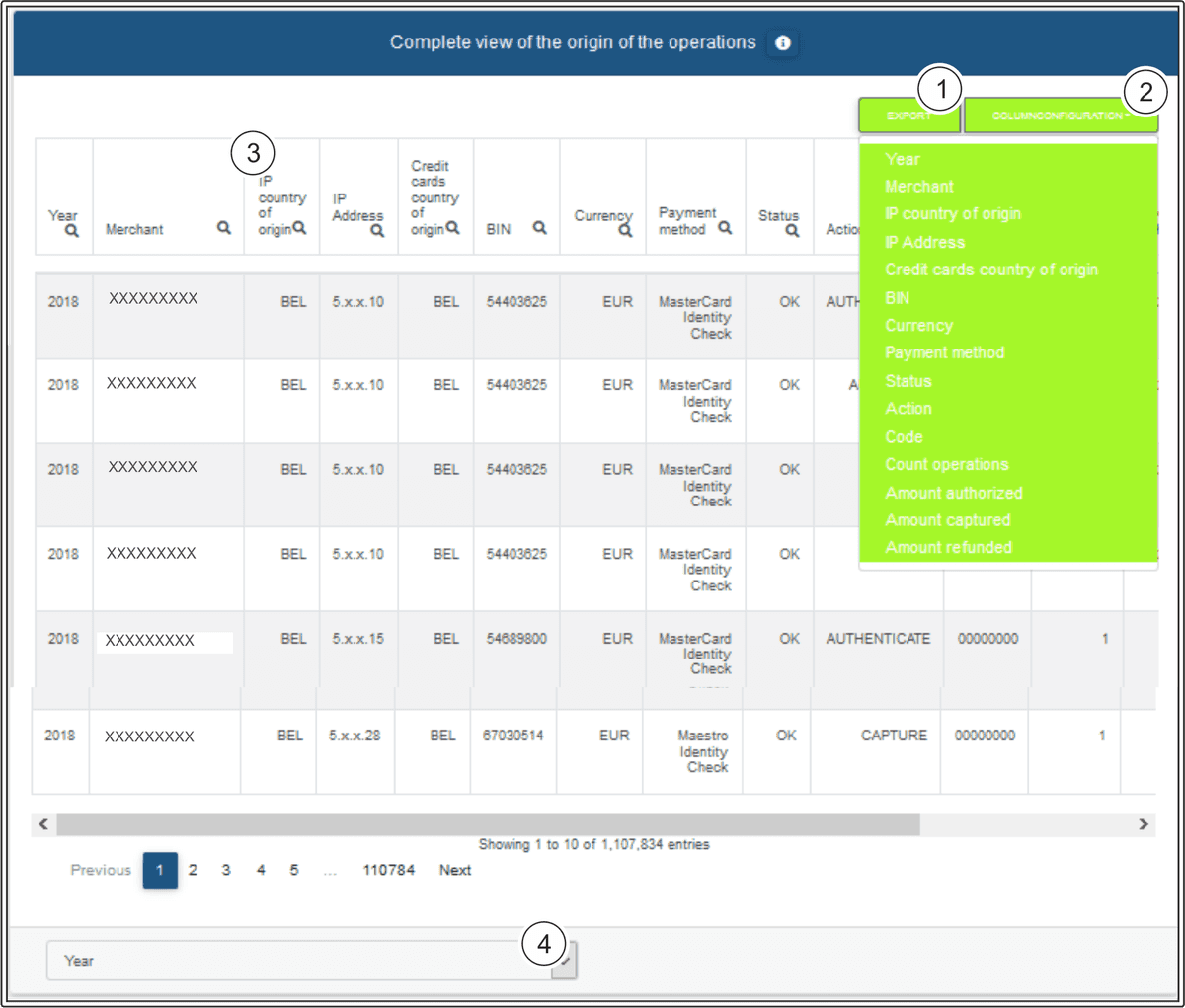Screen dimensions: 1185x1008
Task: Click the Payment method search icon
Action: coord(725,228)
